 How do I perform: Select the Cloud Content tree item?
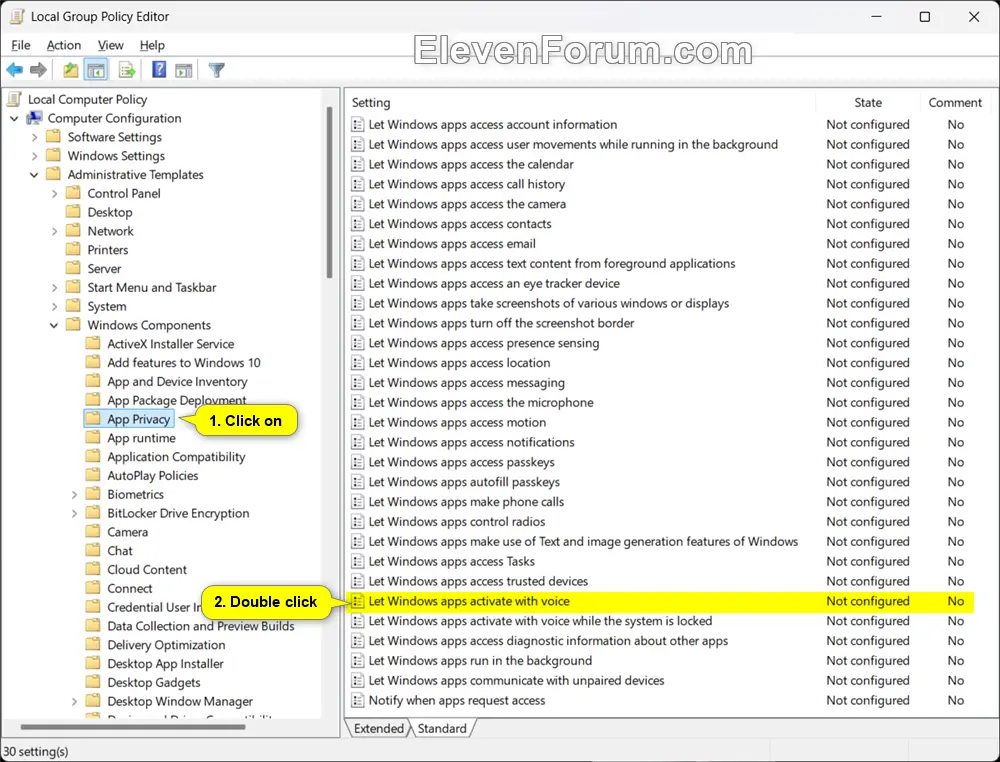pyautogui.click(x=147, y=569)
